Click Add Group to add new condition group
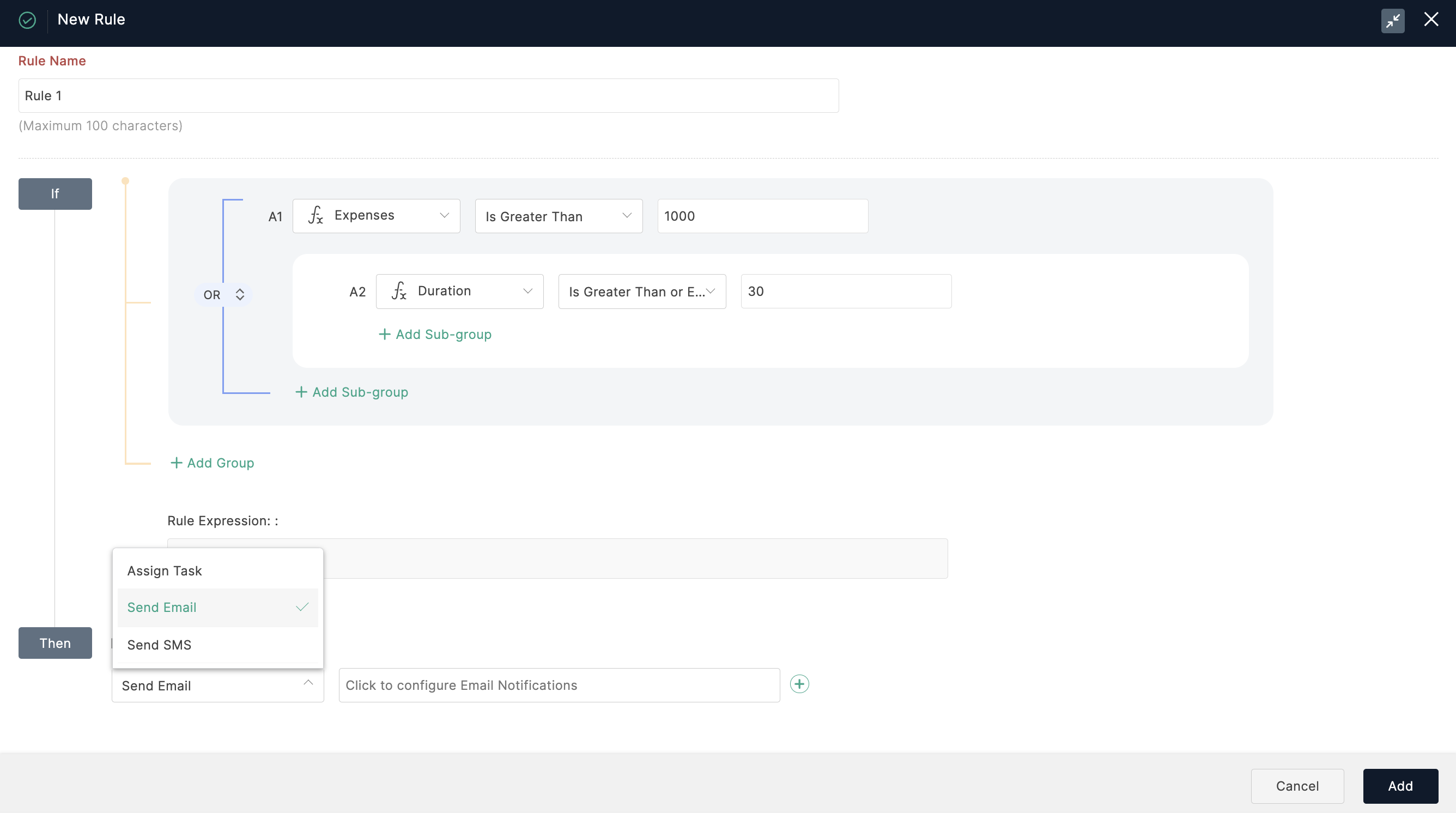 213,462
